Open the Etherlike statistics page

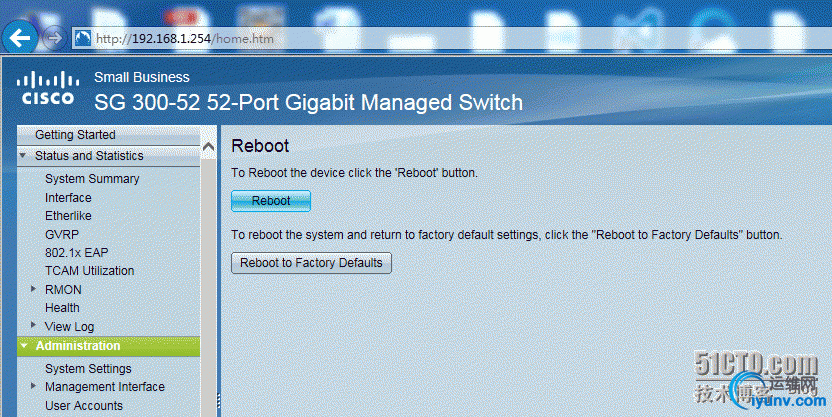tap(68, 215)
